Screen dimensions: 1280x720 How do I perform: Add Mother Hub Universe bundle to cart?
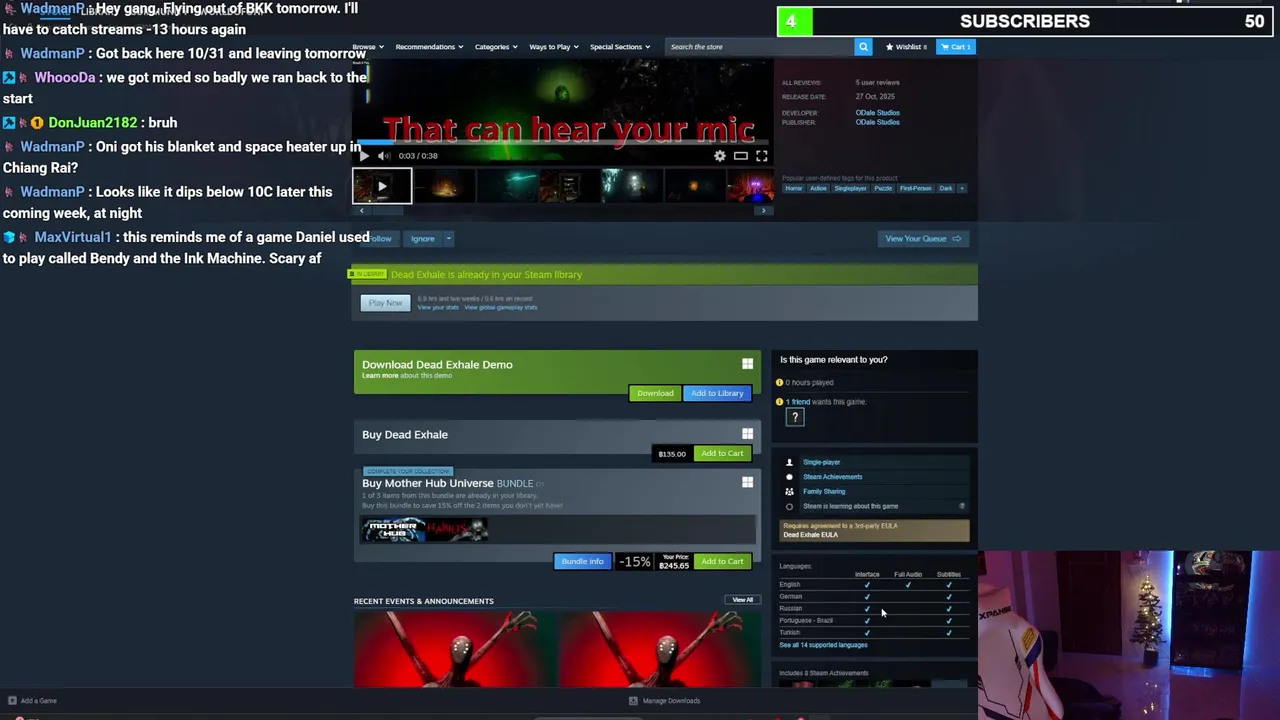(722, 562)
